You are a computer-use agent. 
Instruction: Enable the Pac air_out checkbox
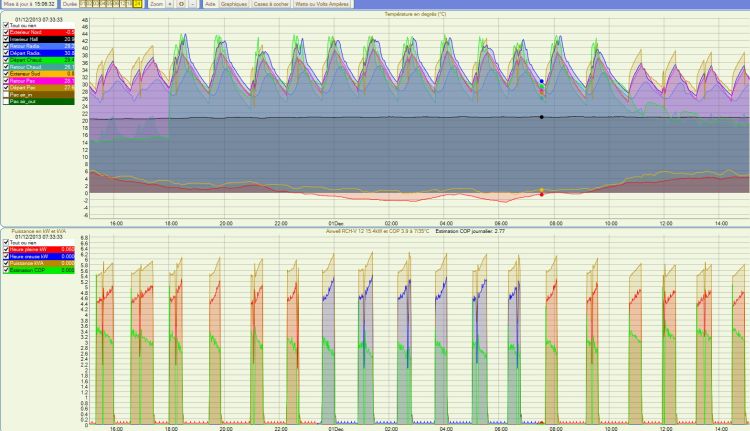click(5, 101)
